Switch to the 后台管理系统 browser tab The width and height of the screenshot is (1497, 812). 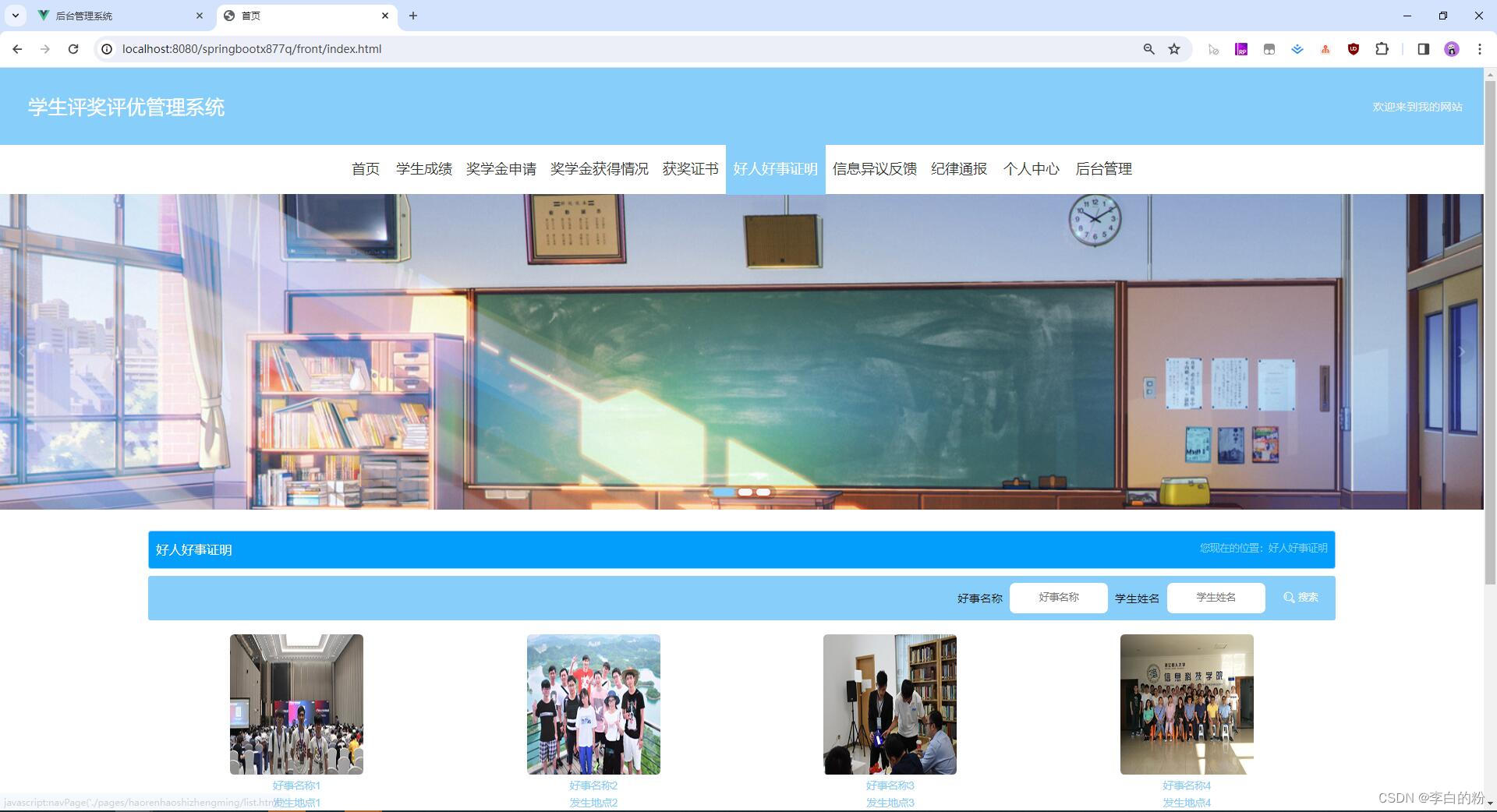click(x=122, y=16)
